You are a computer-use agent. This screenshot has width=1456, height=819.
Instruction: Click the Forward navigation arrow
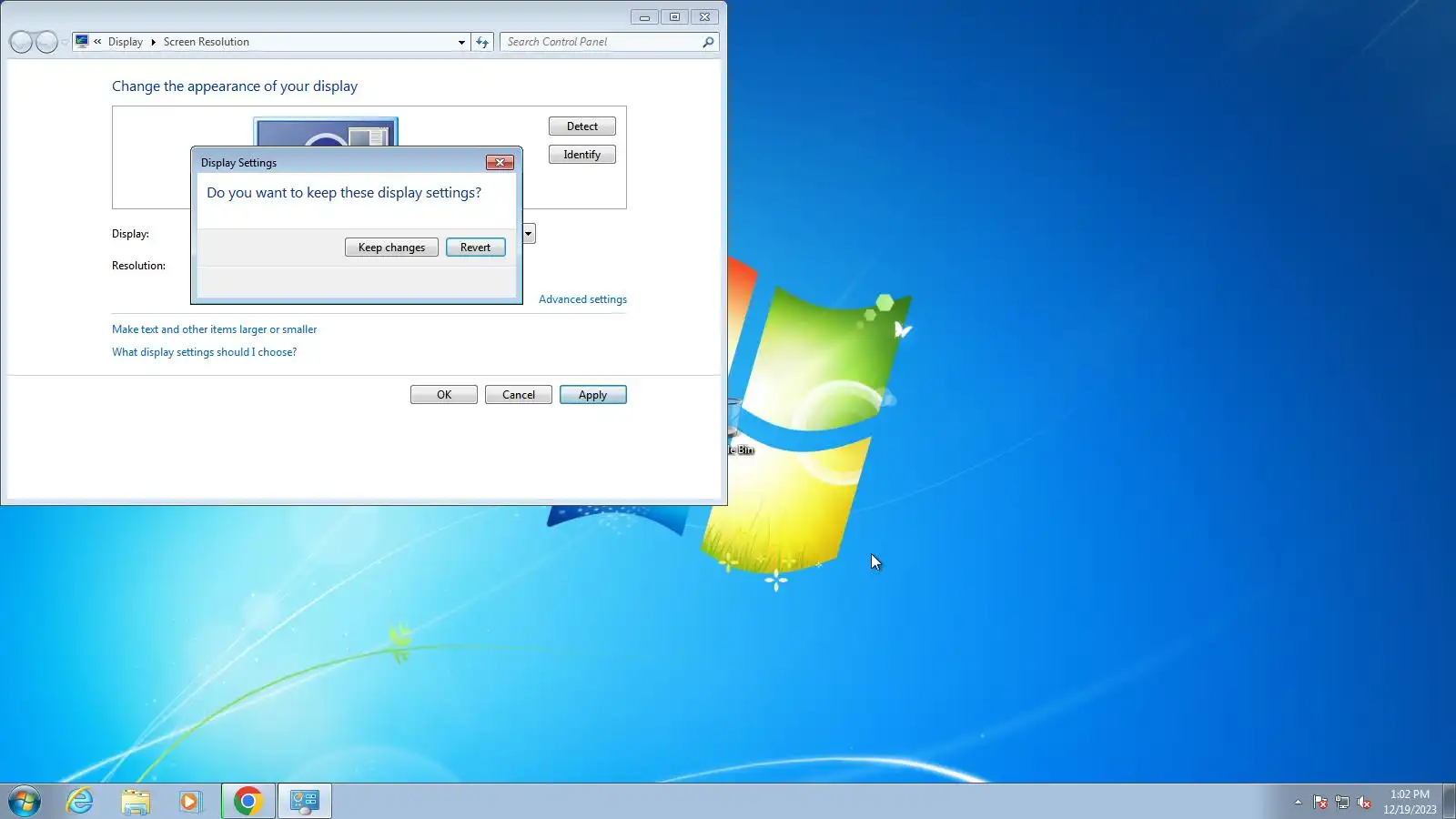46,42
